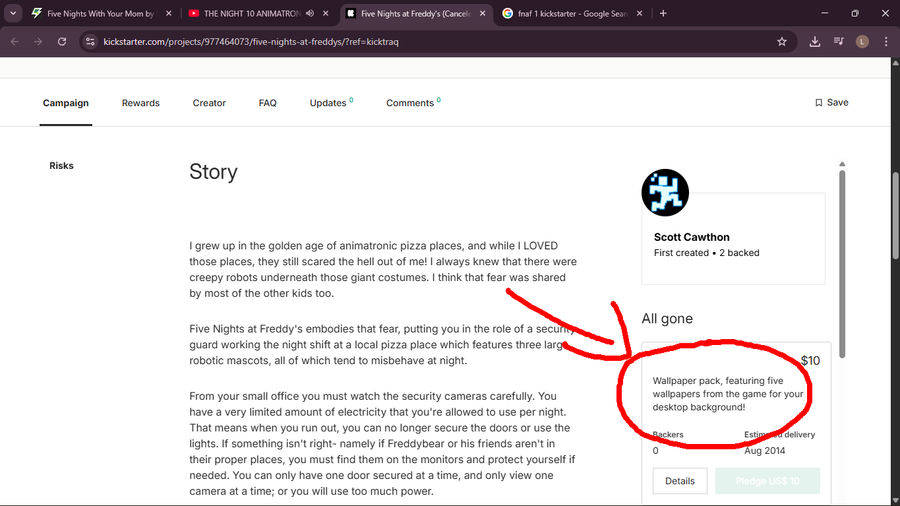
Task: Mute the YouTube tab audio speaker icon
Action: [x=310, y=13]
